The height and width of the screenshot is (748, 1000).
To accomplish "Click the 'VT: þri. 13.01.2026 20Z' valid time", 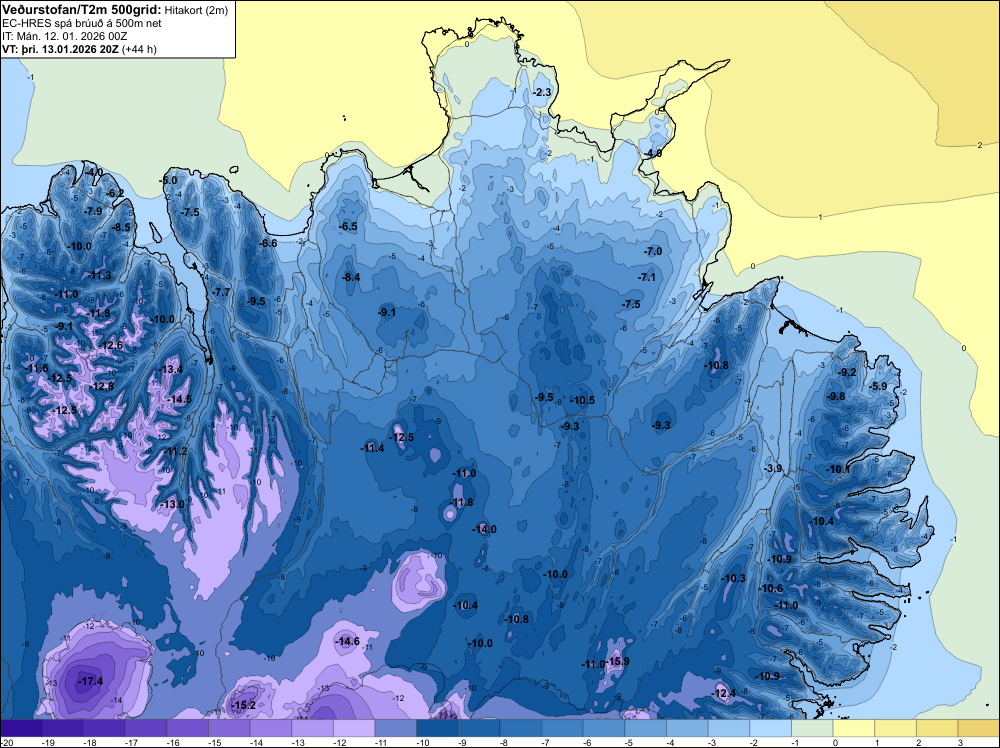I will 61,49.
